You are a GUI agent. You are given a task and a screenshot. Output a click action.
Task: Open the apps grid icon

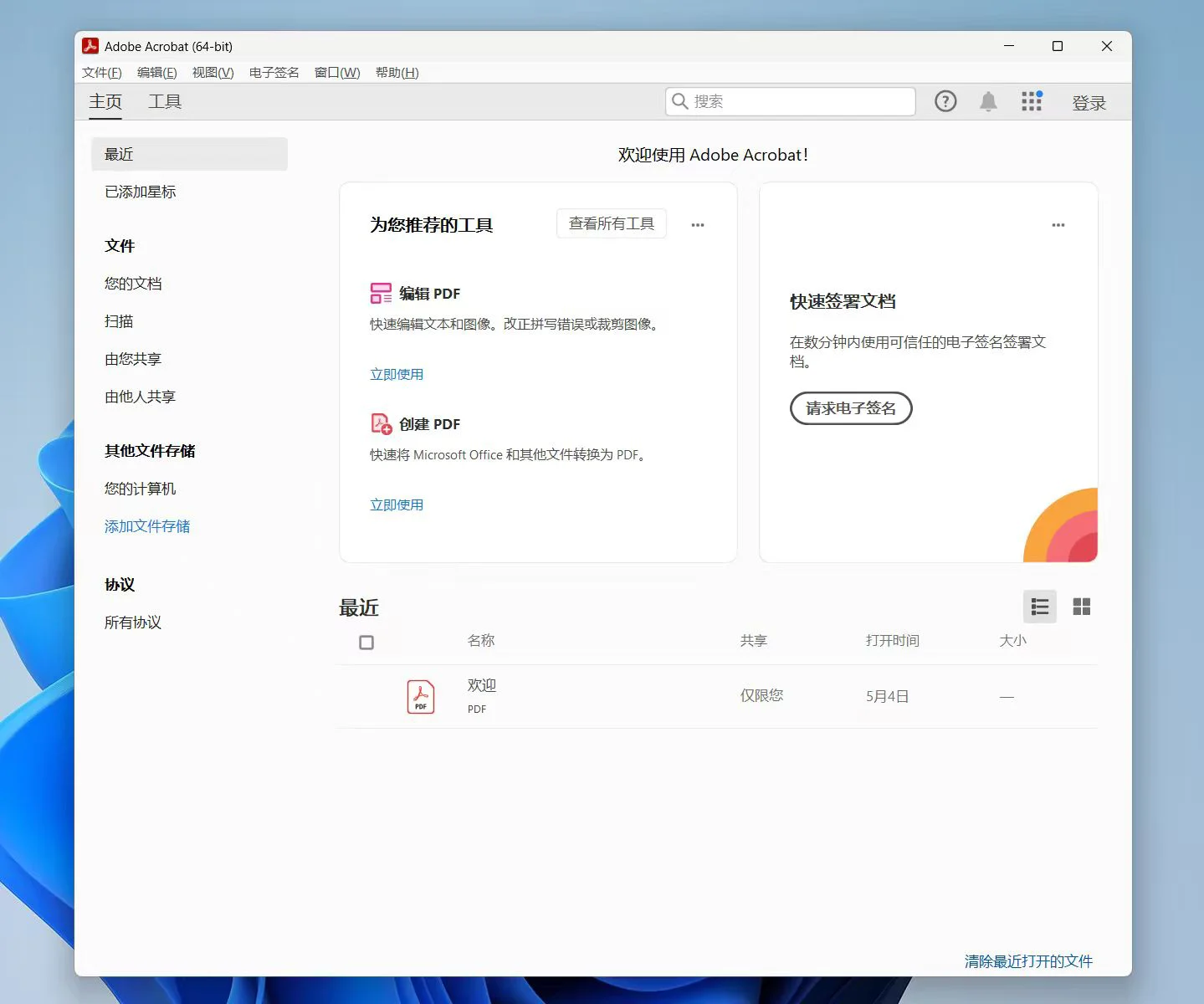[x=1032, y=101]
